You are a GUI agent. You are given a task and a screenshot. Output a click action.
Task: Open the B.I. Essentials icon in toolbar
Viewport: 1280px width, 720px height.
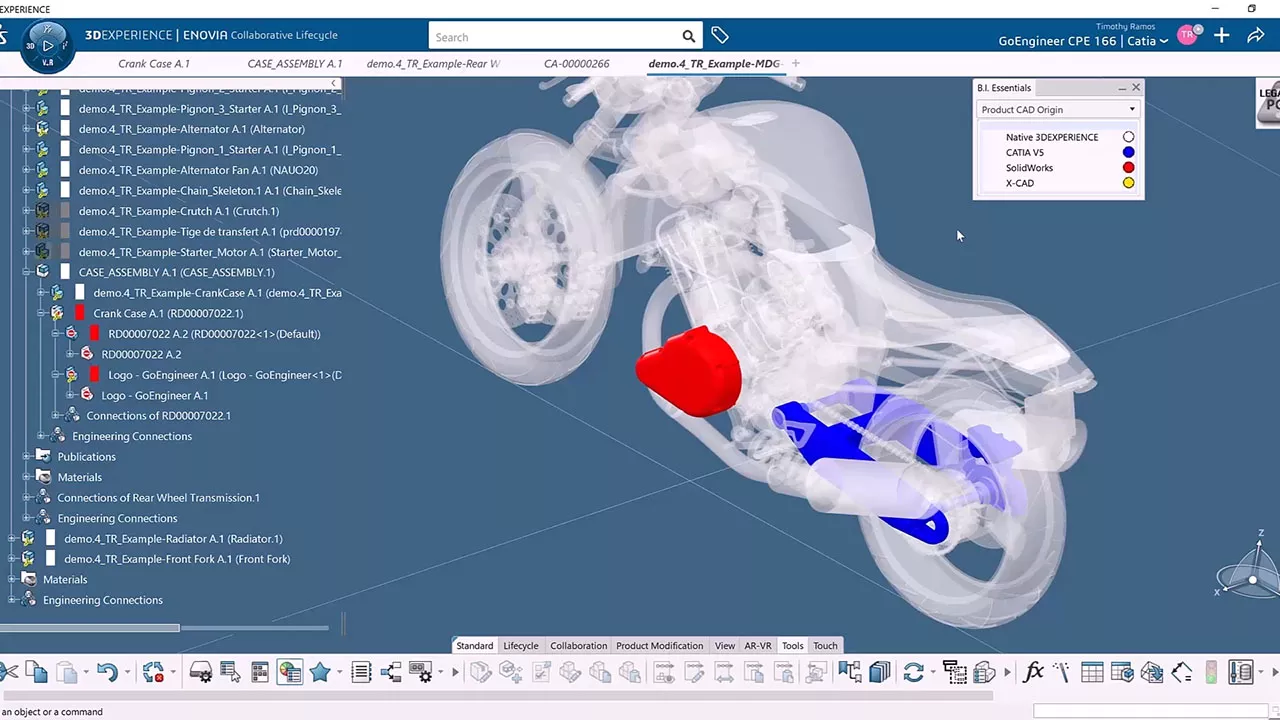(x=289, y=673)
